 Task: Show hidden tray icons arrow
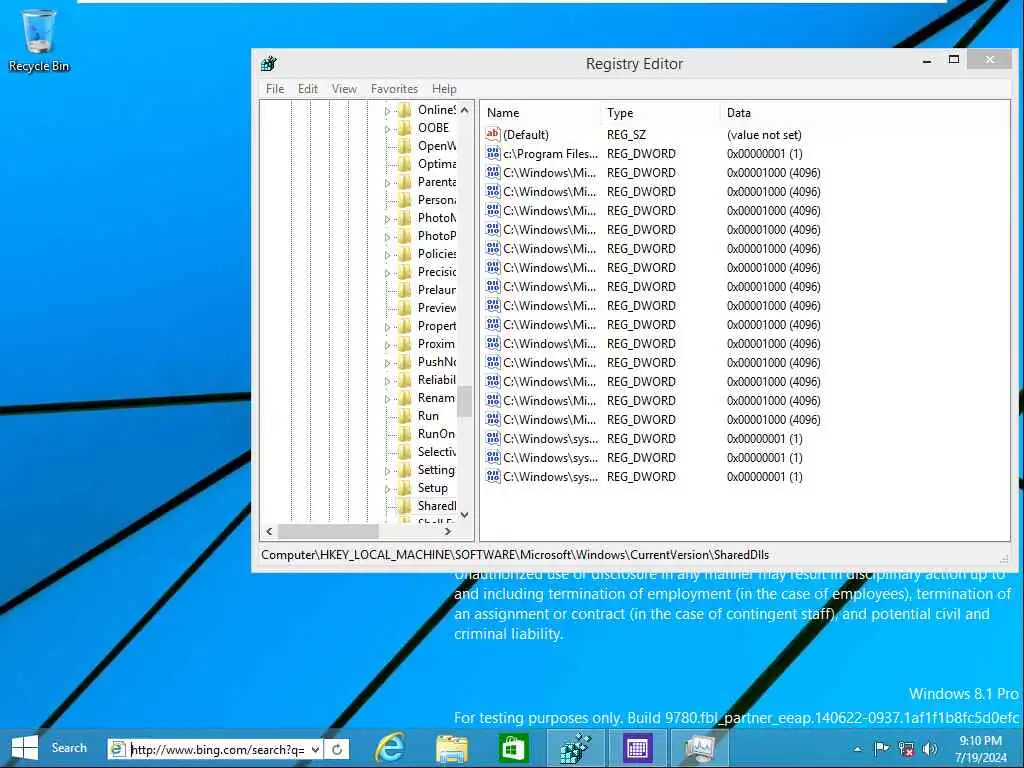click(857, 749)
